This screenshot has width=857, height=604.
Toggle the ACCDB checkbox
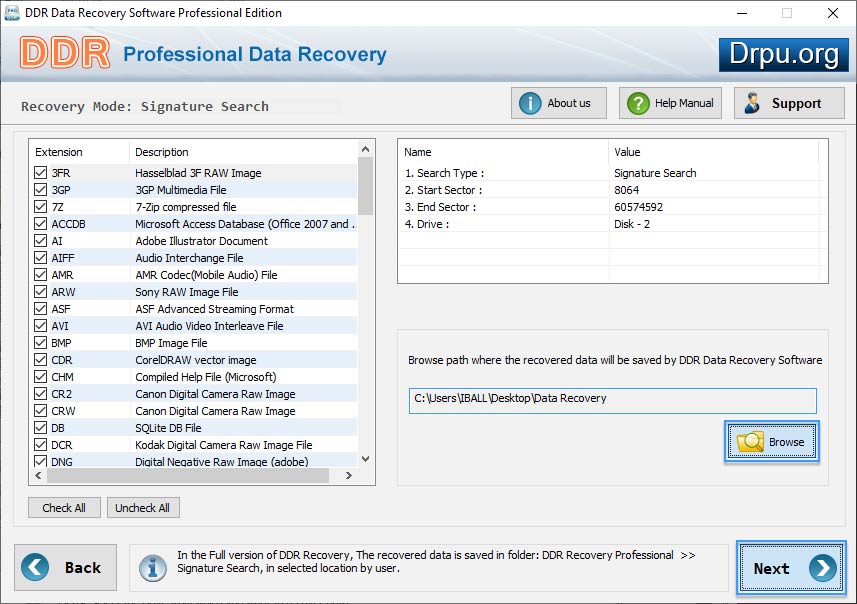click(40, 224)
